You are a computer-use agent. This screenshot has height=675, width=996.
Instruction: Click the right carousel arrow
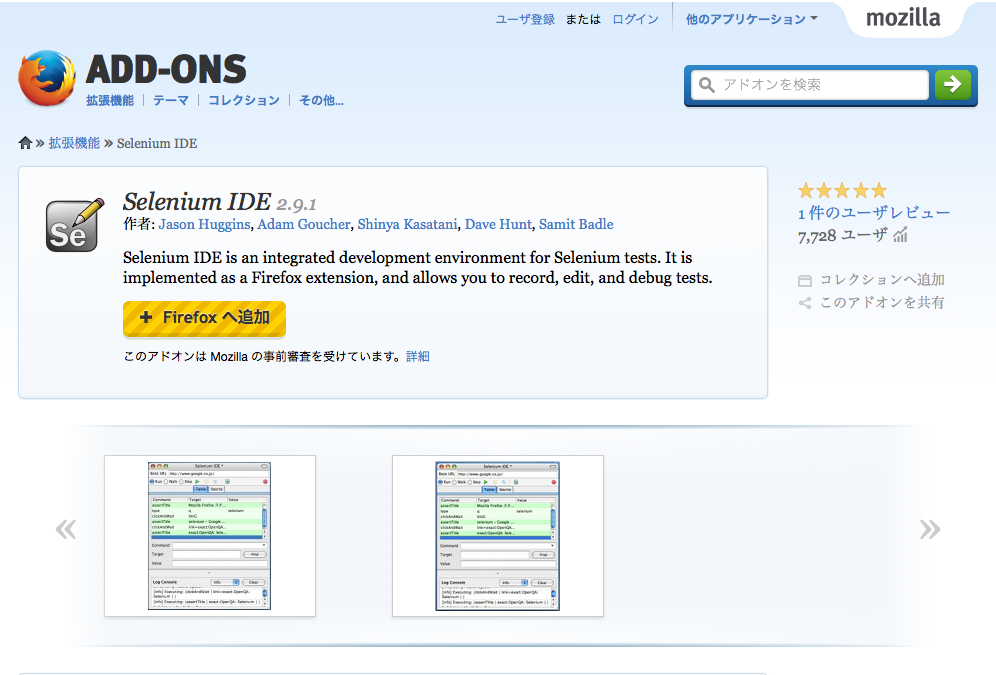(930, 529)
